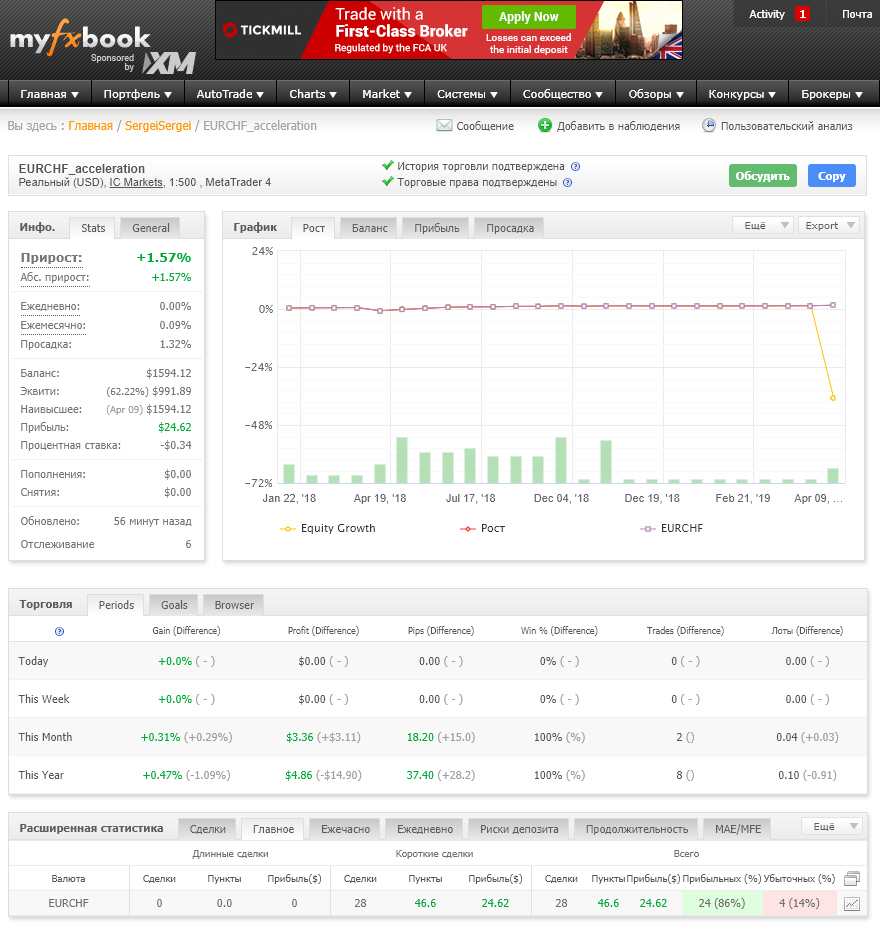
Task: Click the Activity notification badge
Action: [802, 14]
